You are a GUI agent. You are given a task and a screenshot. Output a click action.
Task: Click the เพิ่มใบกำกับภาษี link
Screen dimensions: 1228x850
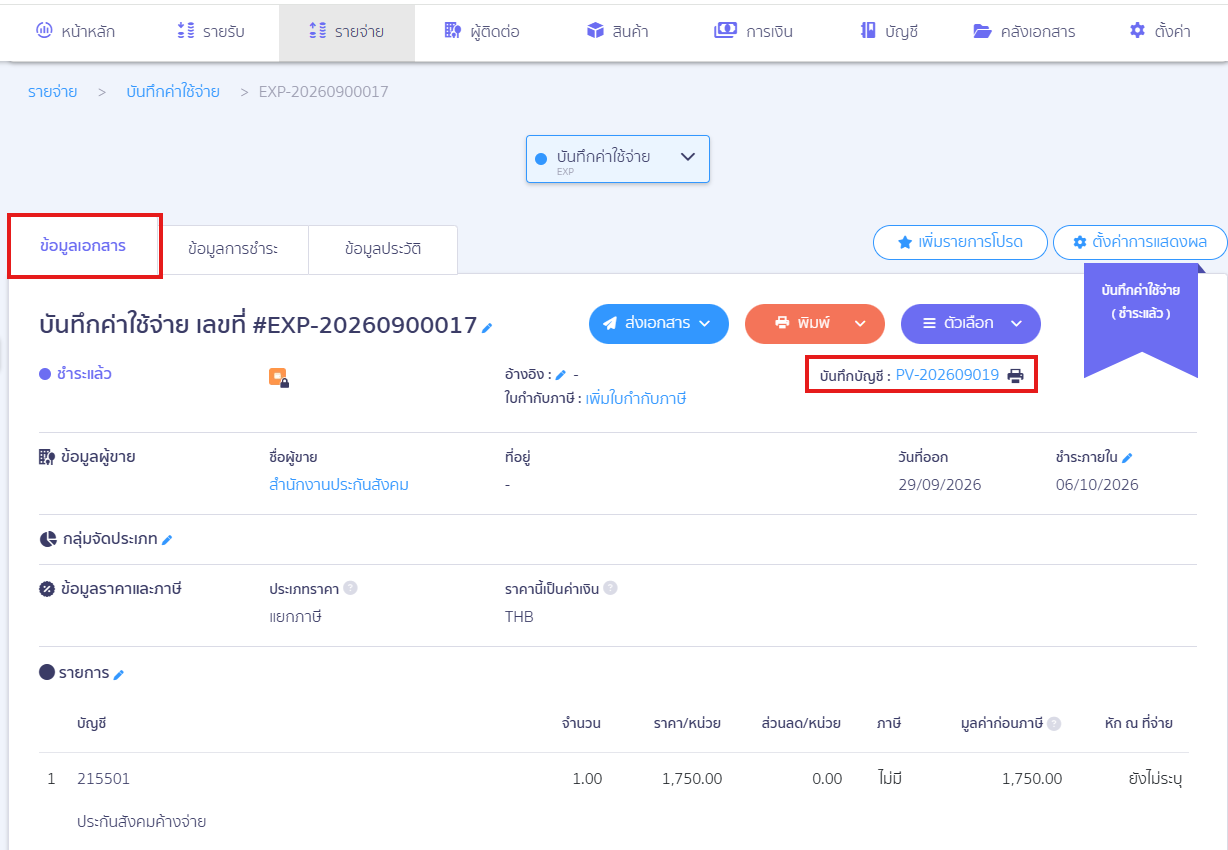click(x=636, y=399)
